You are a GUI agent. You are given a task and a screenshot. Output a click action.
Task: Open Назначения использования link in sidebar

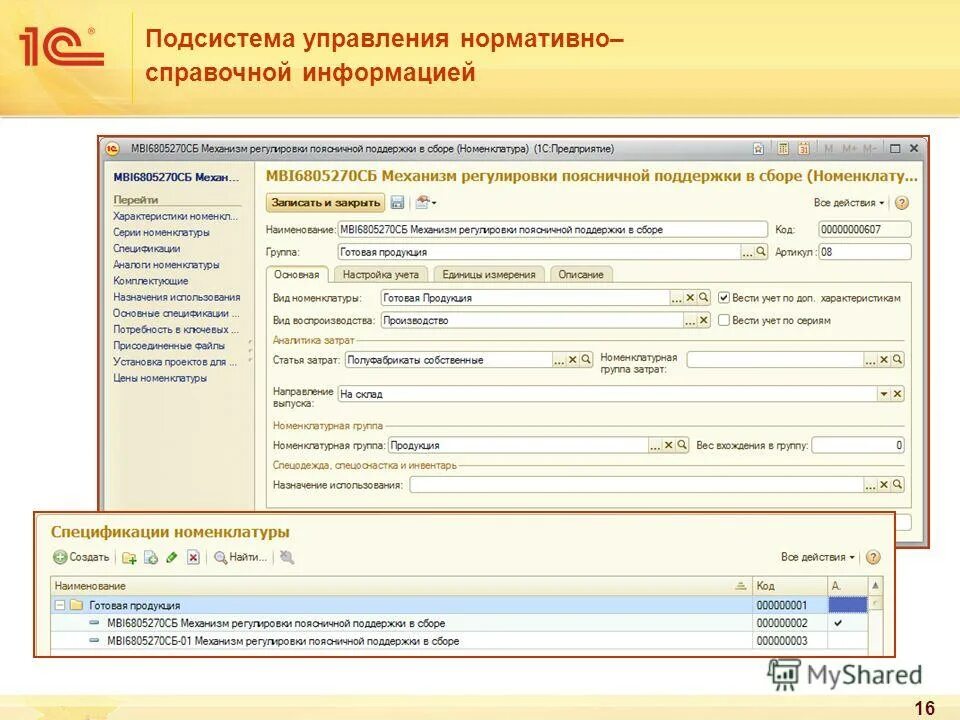176,297
